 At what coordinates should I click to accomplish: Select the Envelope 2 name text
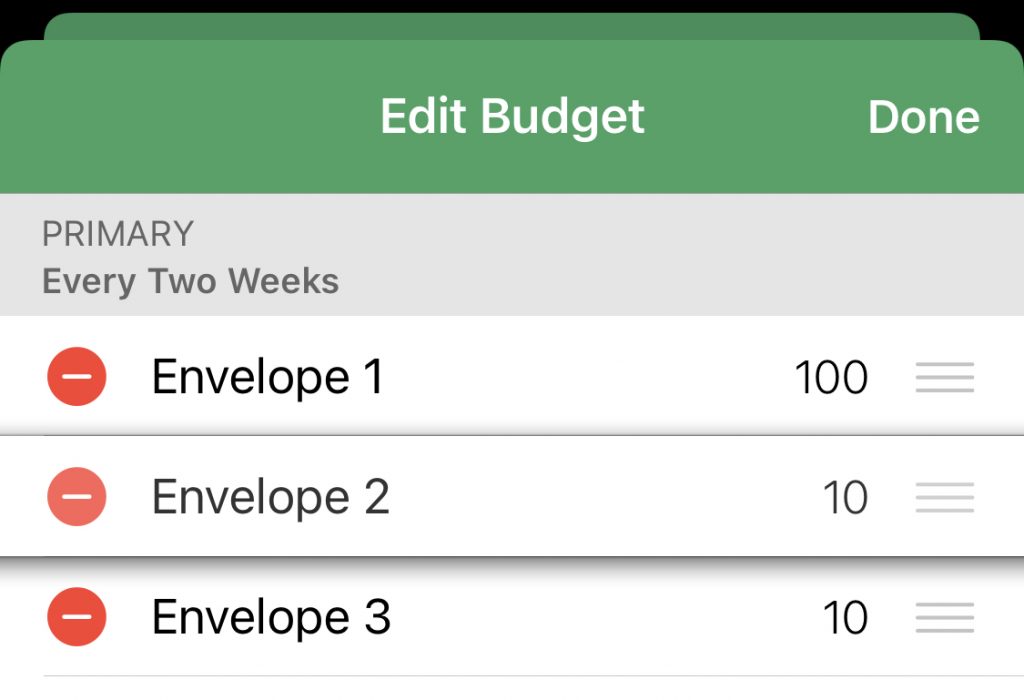coord(270,497)
